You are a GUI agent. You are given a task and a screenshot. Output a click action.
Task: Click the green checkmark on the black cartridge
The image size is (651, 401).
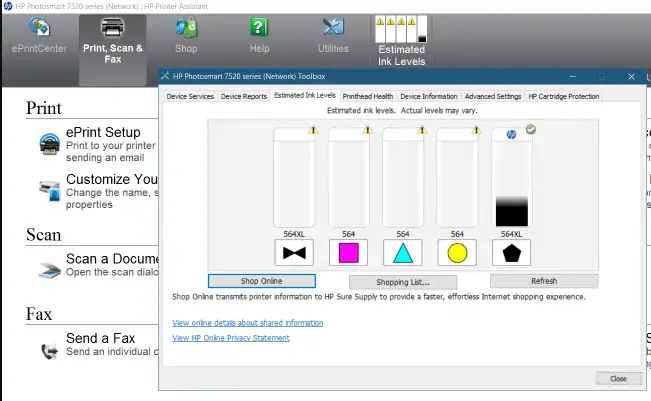531,130
